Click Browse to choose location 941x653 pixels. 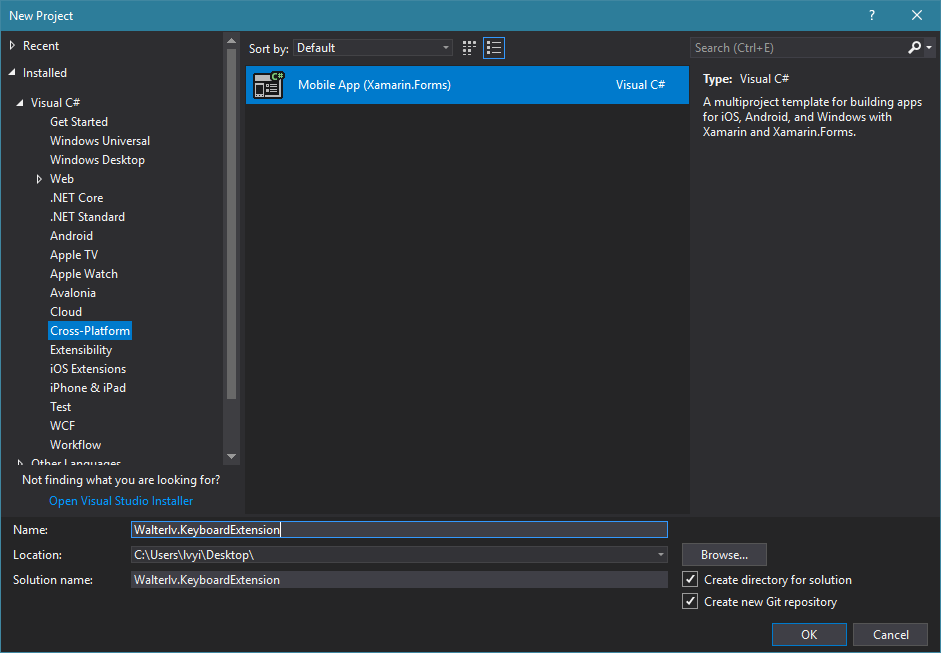[x=724, y=555]
